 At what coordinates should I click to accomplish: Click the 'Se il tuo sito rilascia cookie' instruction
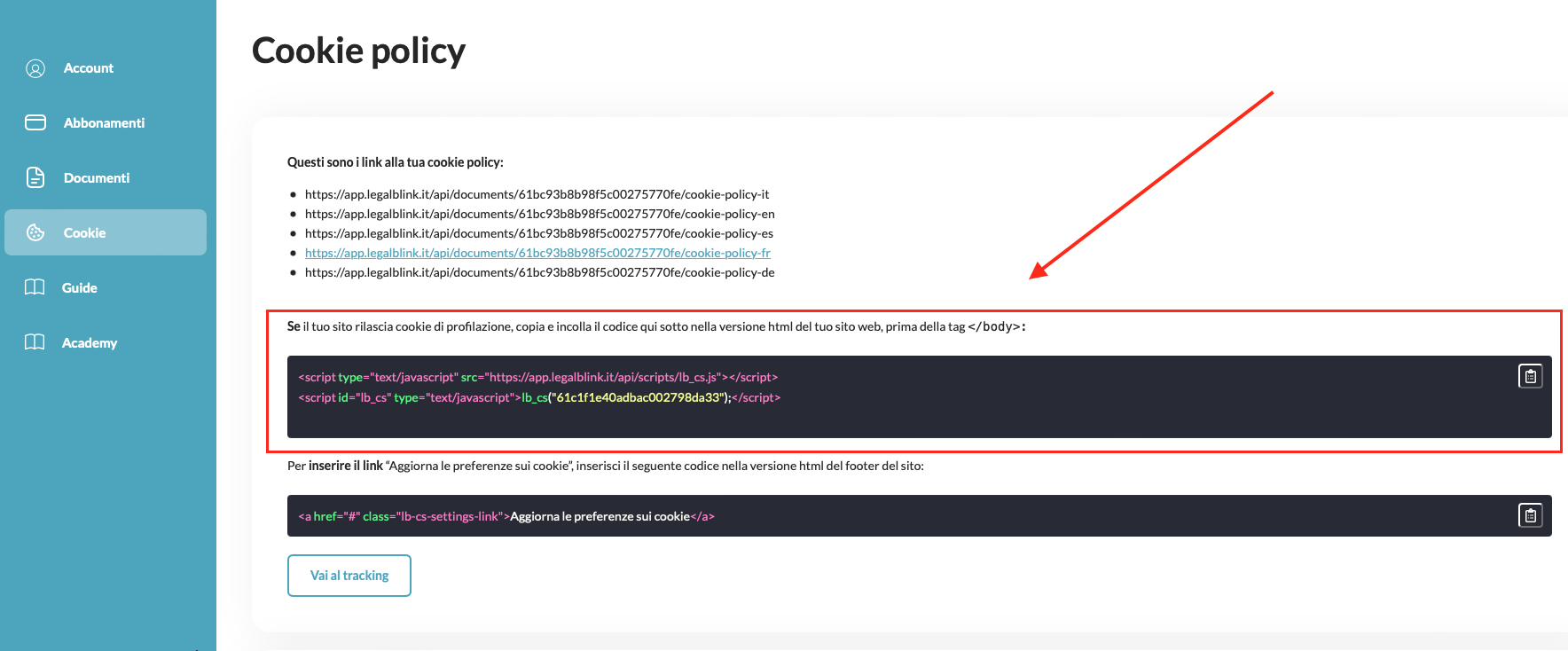[656, 326]
